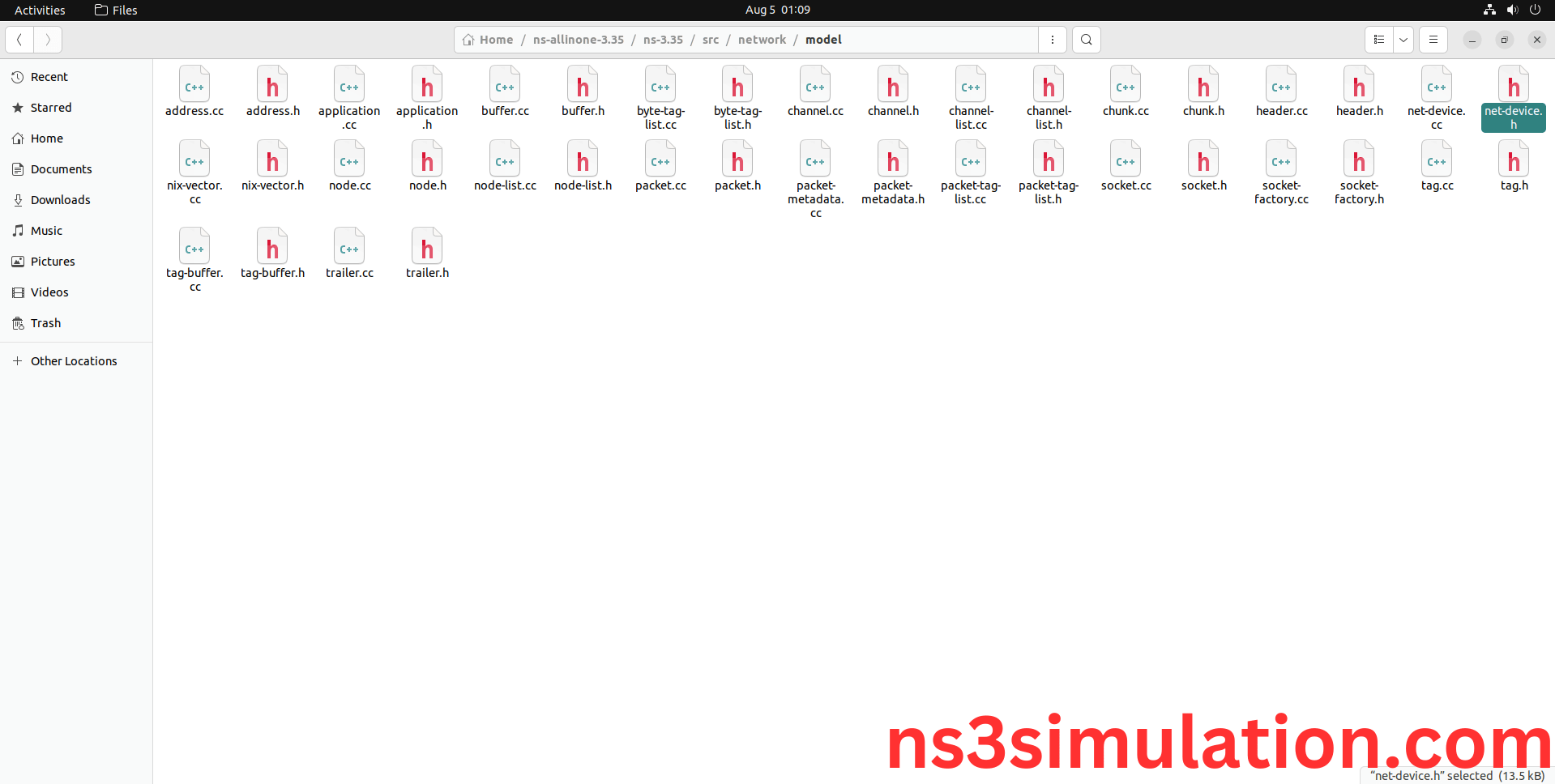Viewport: 1555px width, 784px height.
Task: Toggle the list view mode button
Action: coord(1378,40)
